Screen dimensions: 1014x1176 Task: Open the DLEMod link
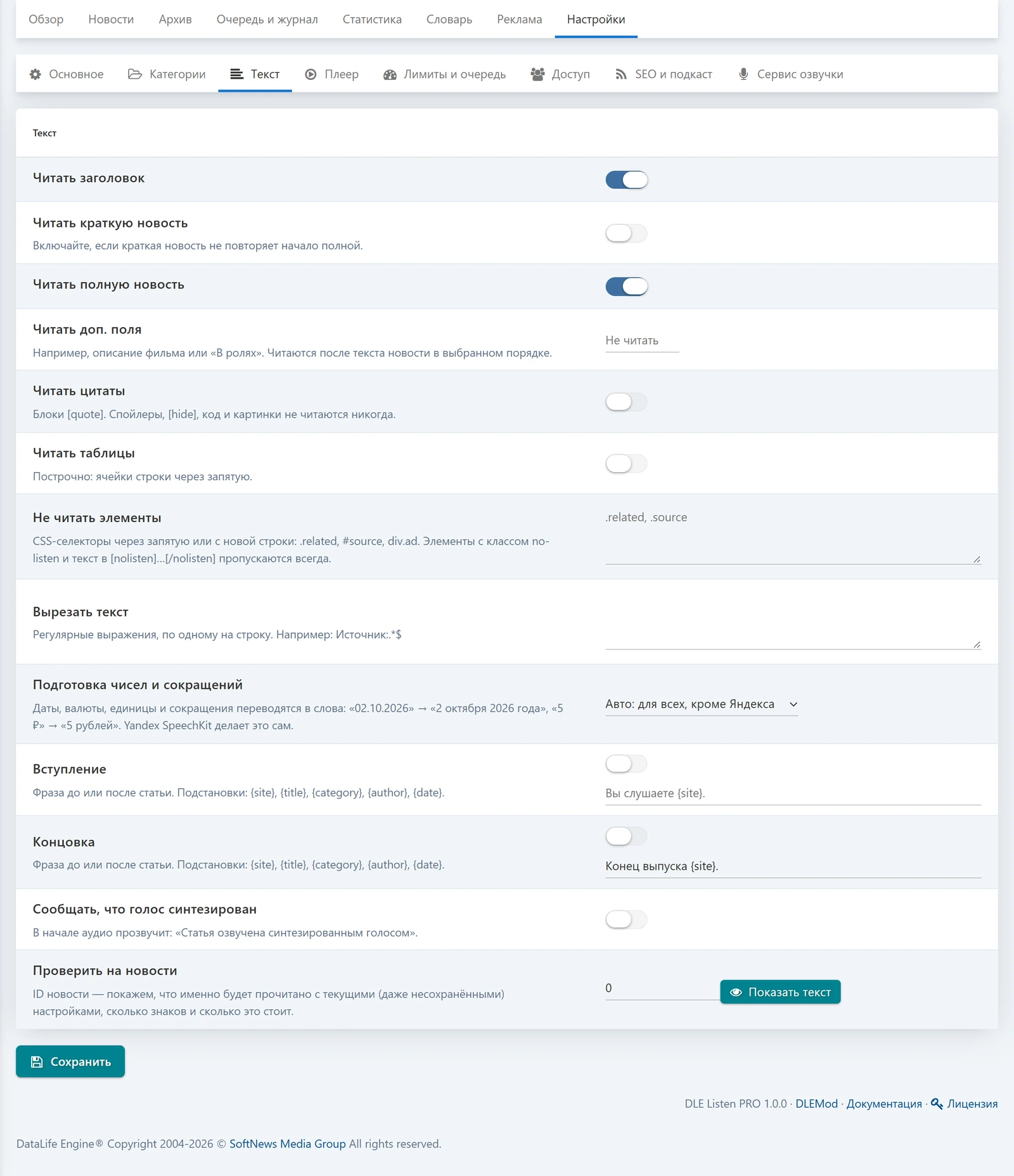pyautogui.click(x=816, y=1104)
